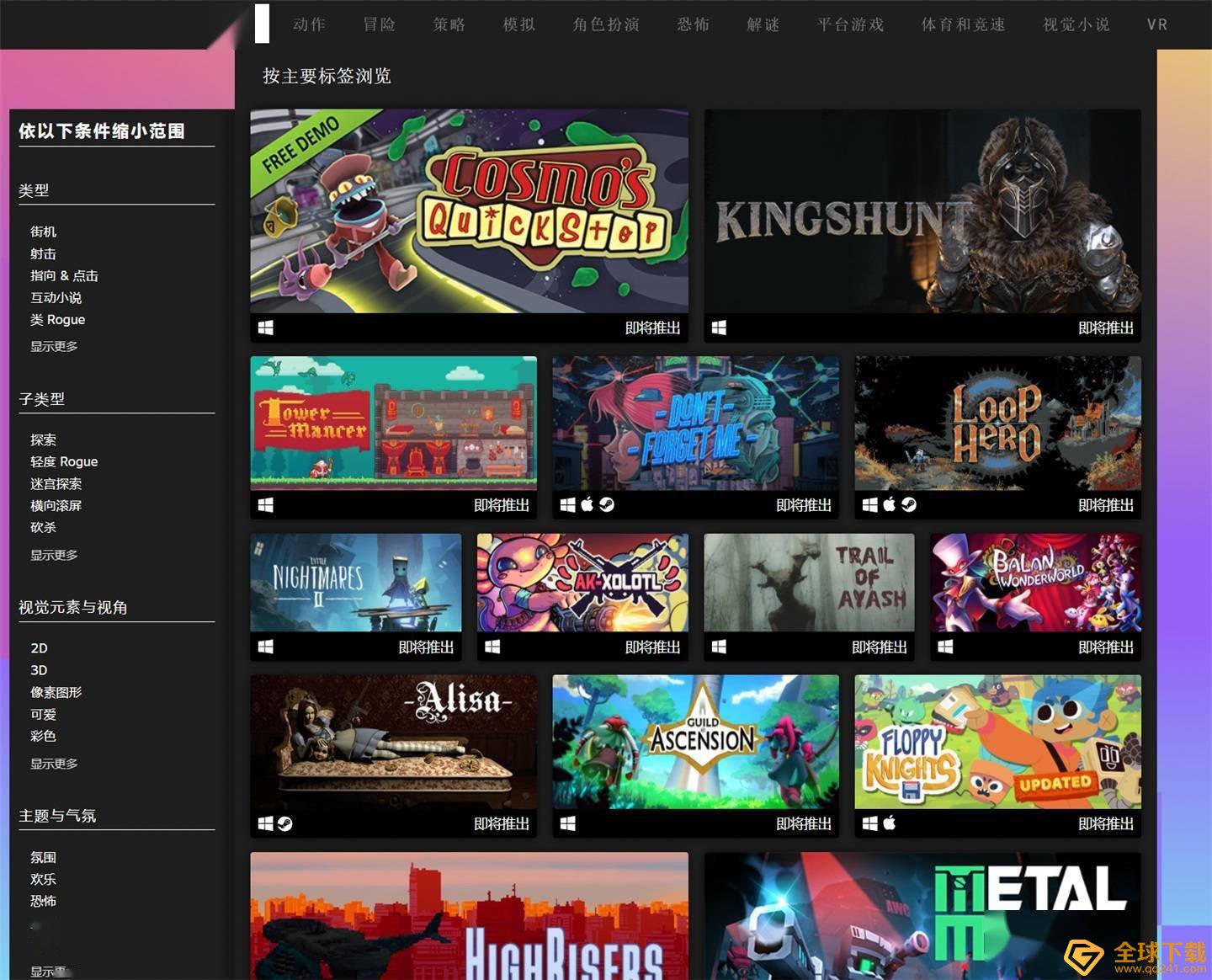
Task: Click Windows icon under Cosmo's Quick Stop
Action: pos(266,328)
